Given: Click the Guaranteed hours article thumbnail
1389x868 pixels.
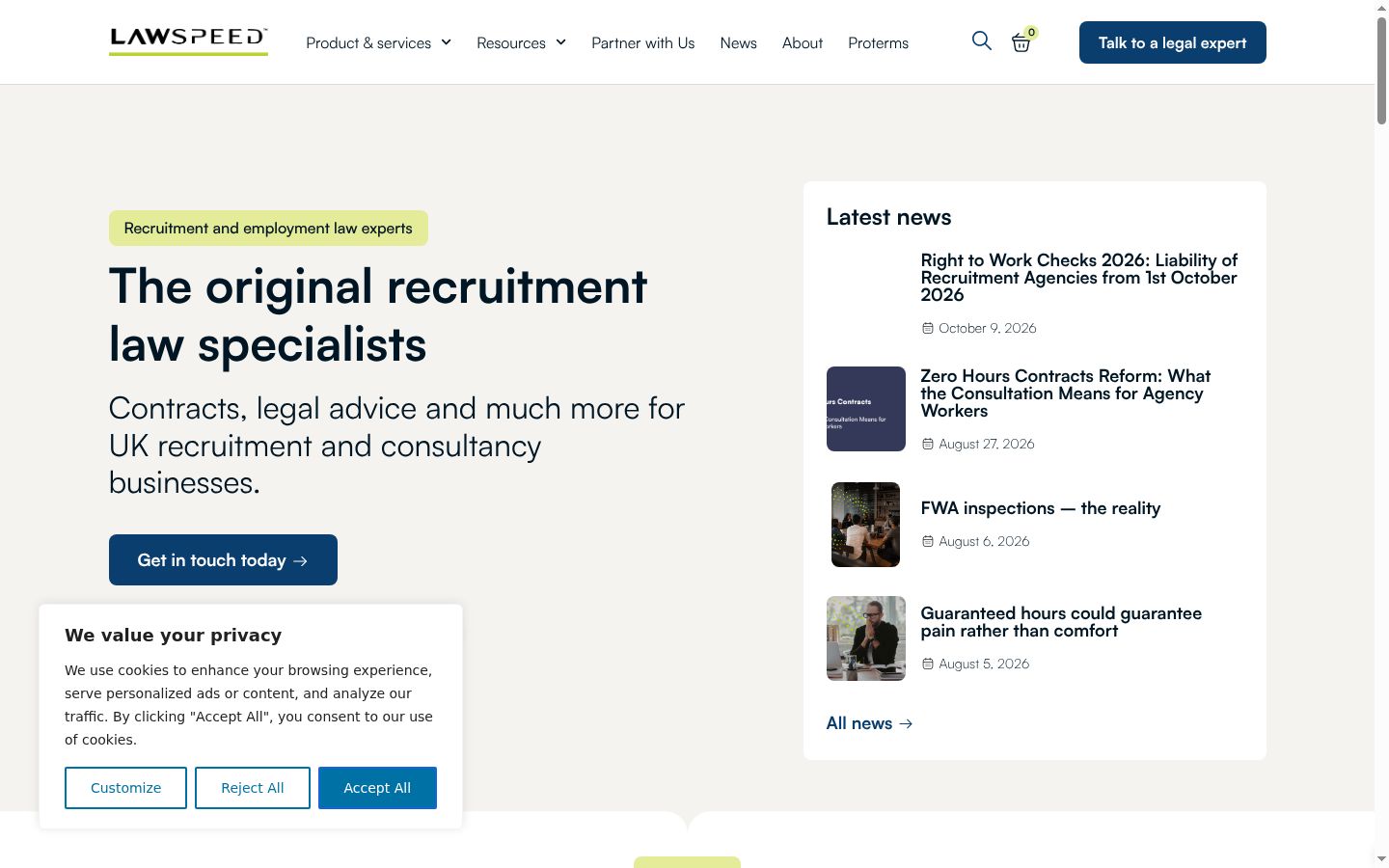Looking at the screenshot, I should [x=866, y=638].
